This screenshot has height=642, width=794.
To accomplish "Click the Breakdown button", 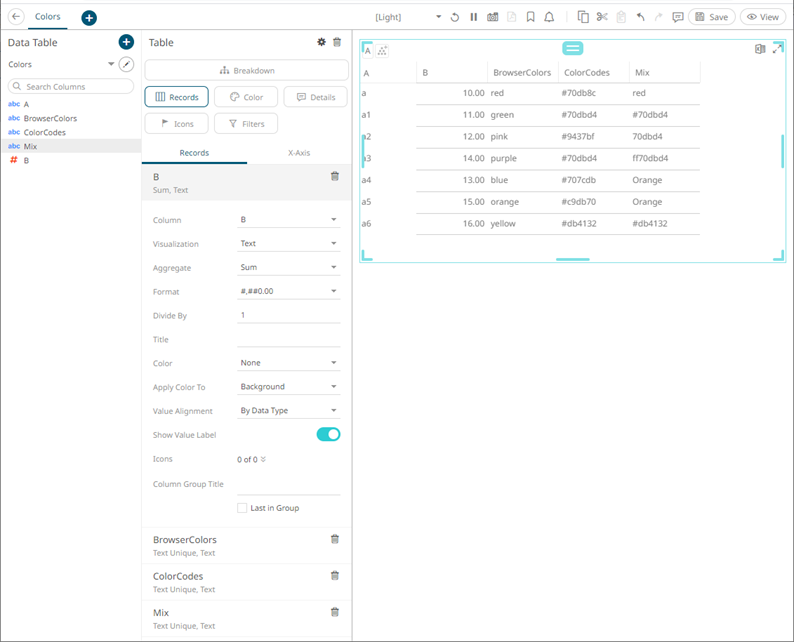I will pos(247,70).
